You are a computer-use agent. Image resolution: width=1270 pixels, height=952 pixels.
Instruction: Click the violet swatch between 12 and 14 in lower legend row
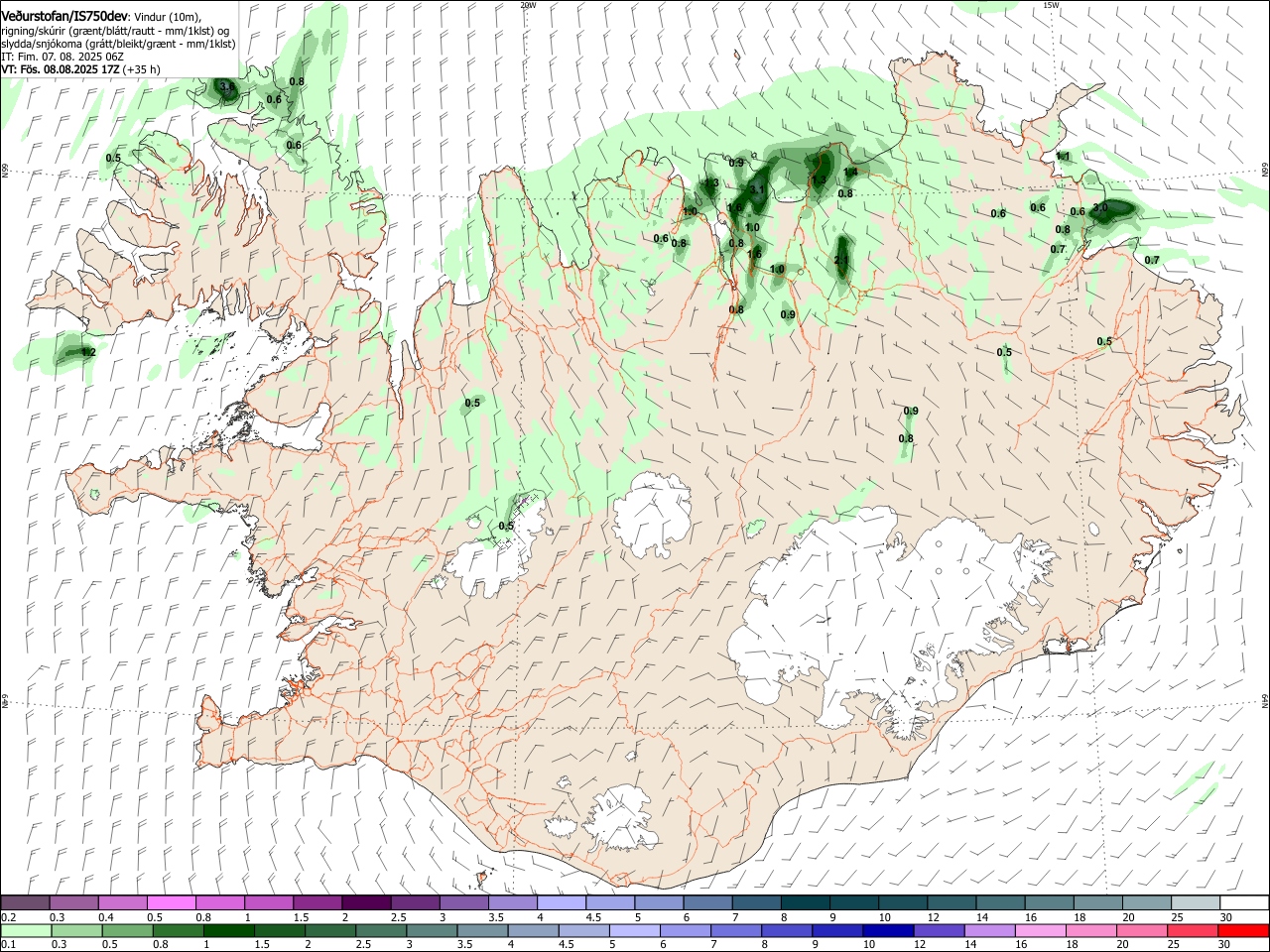click(x=938, y=930)
